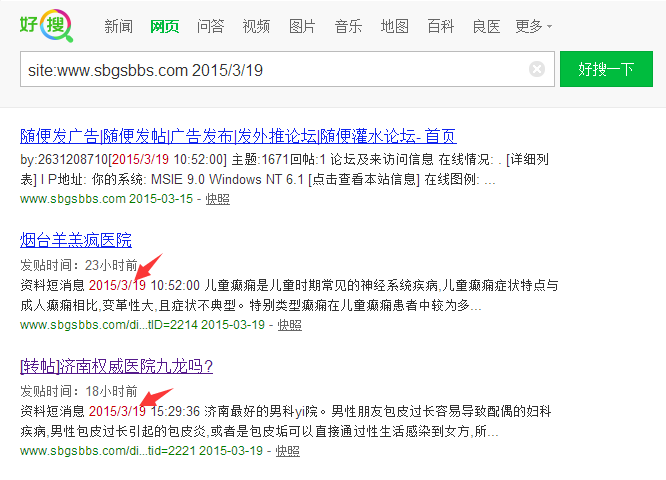Viewport: 666px width, 480px height.
Task: Select the active 网页 tab
Action: point(164,26)
